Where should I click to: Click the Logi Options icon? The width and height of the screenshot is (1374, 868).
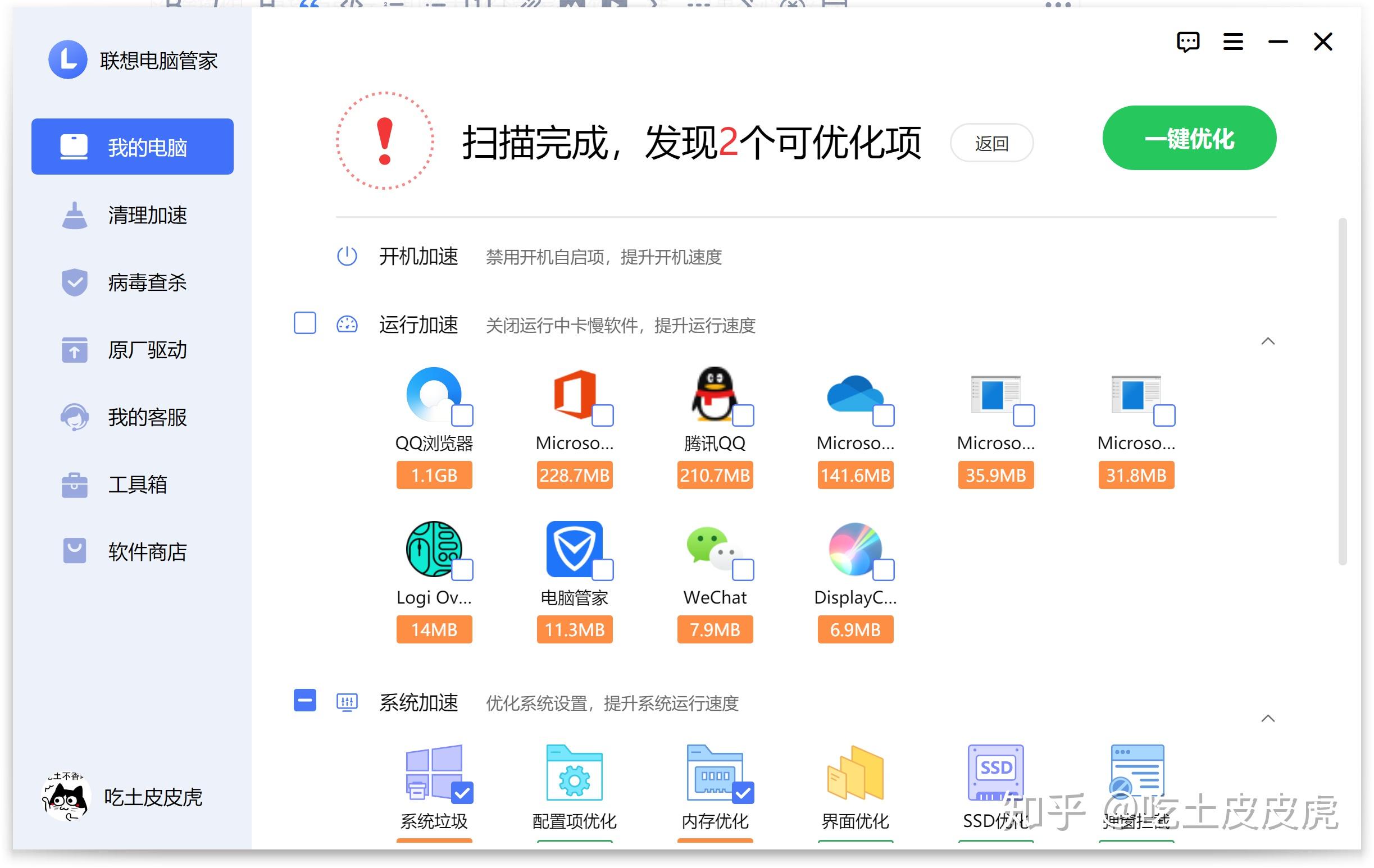(x=434, y=549)
